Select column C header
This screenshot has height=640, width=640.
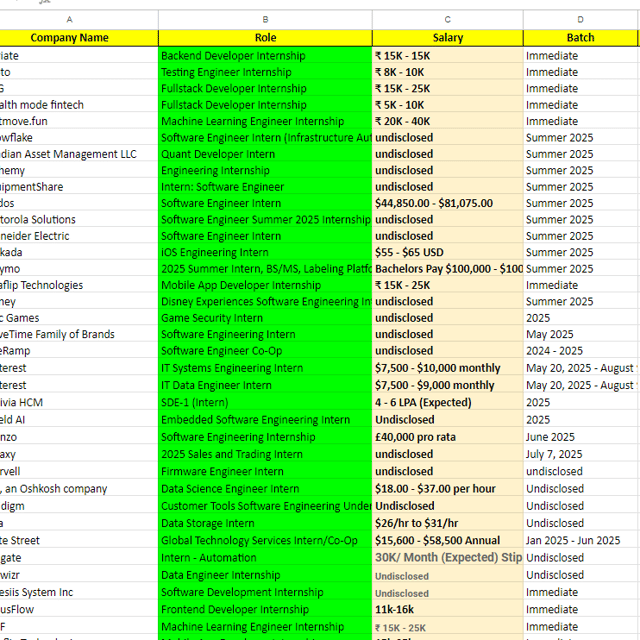pyautogui.click(x=448, y=20)
